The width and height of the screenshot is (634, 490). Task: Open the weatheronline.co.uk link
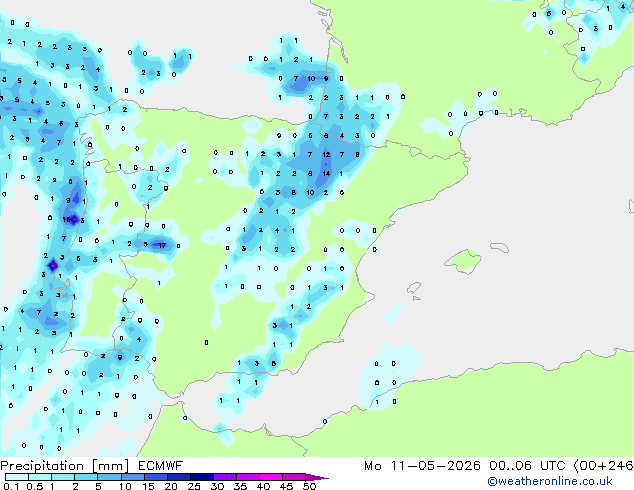(x=550, y=481)
